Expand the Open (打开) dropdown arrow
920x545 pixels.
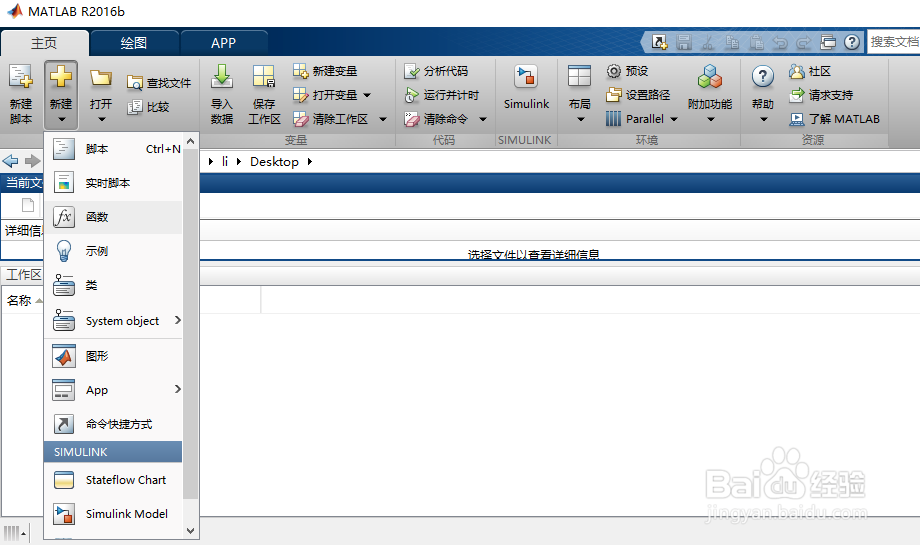click(102, 120)
